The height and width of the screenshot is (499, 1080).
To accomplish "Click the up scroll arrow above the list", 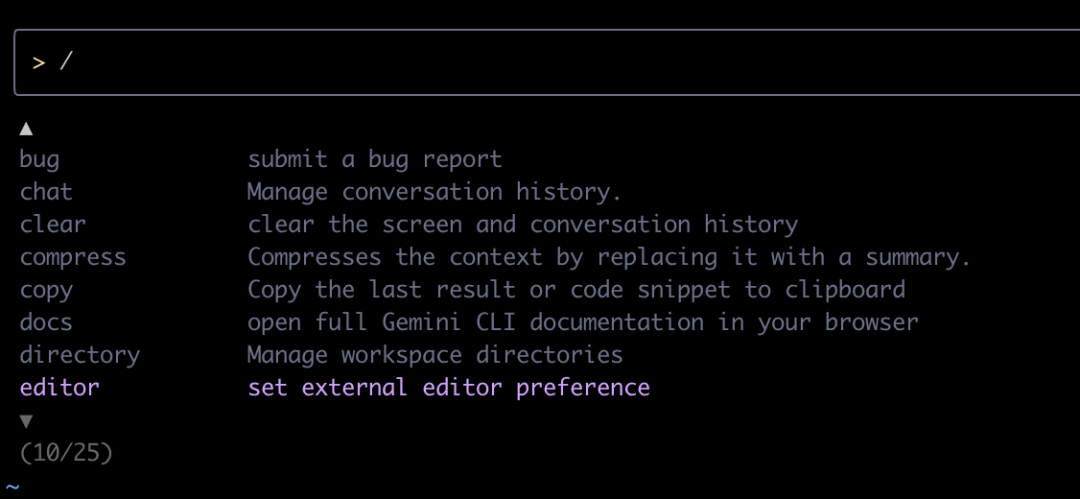I will pyautogui.click(x=26, y=128).
